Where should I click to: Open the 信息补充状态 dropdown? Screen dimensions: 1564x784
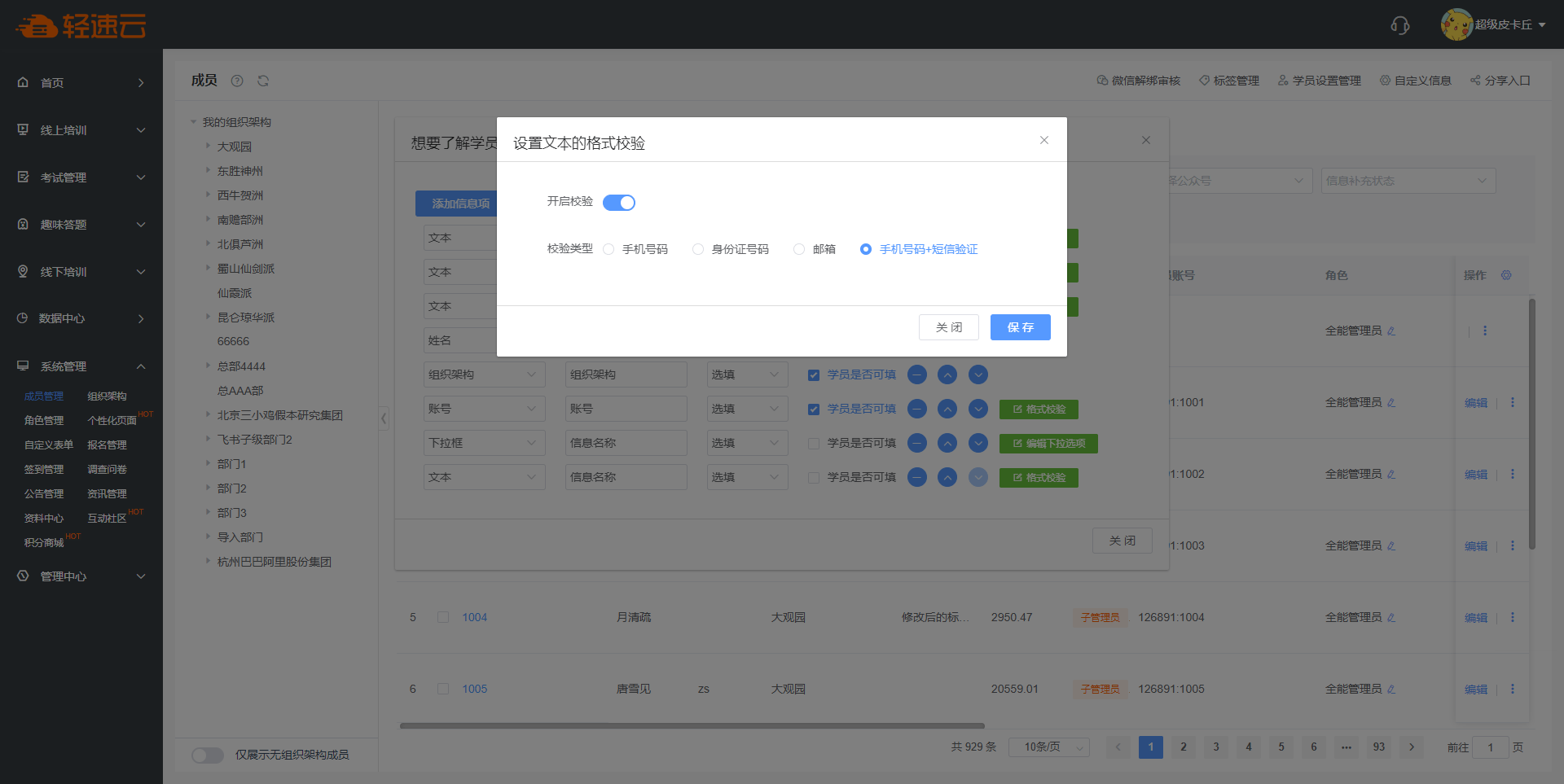[x=1408, y=181]
